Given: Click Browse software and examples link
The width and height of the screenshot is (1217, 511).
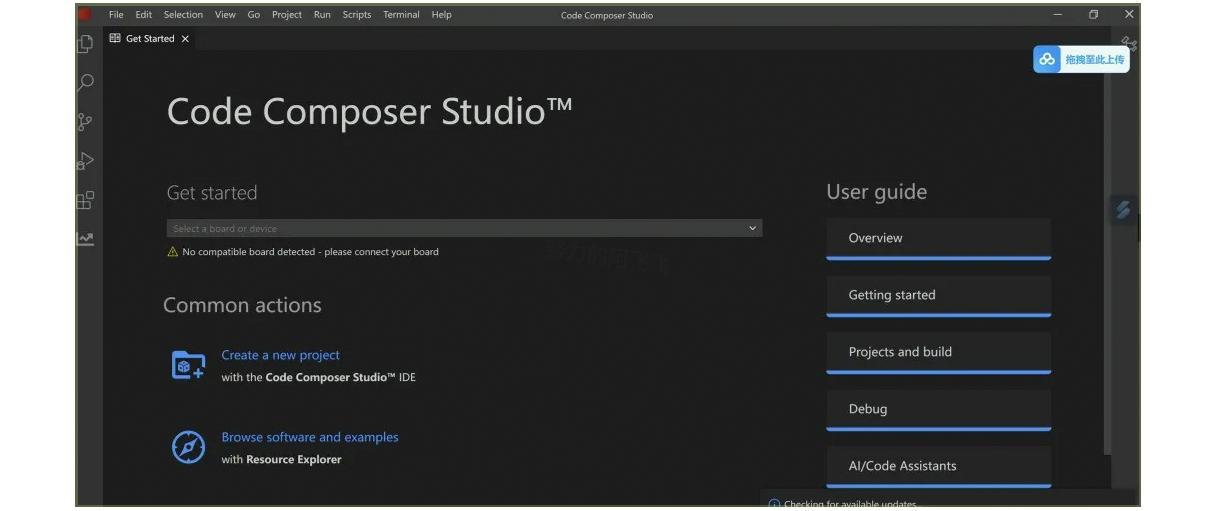Looking at the screenshot, I should coord(309,437).
